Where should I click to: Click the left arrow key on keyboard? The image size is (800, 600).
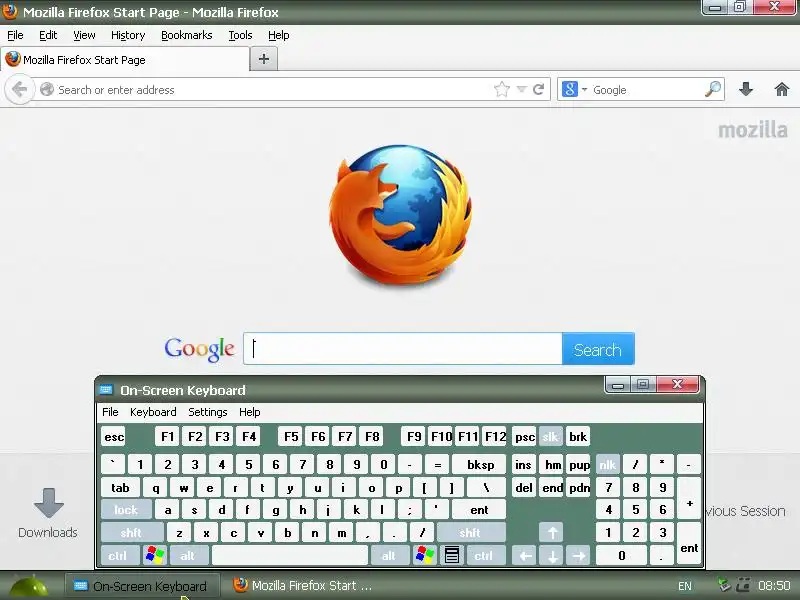point(524,555)
